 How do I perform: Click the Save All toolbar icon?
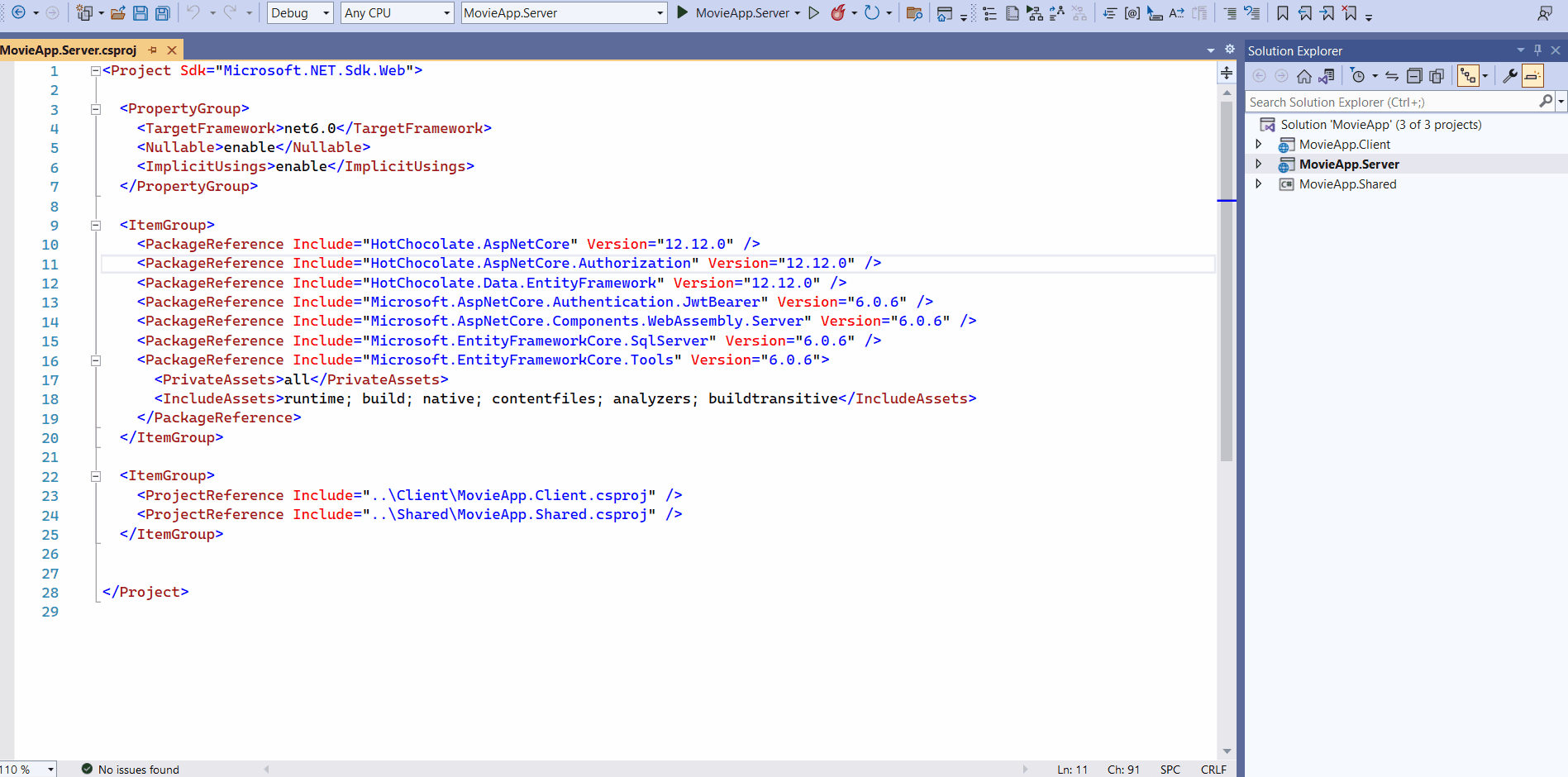pyautogui.click(x=163, y=13)
